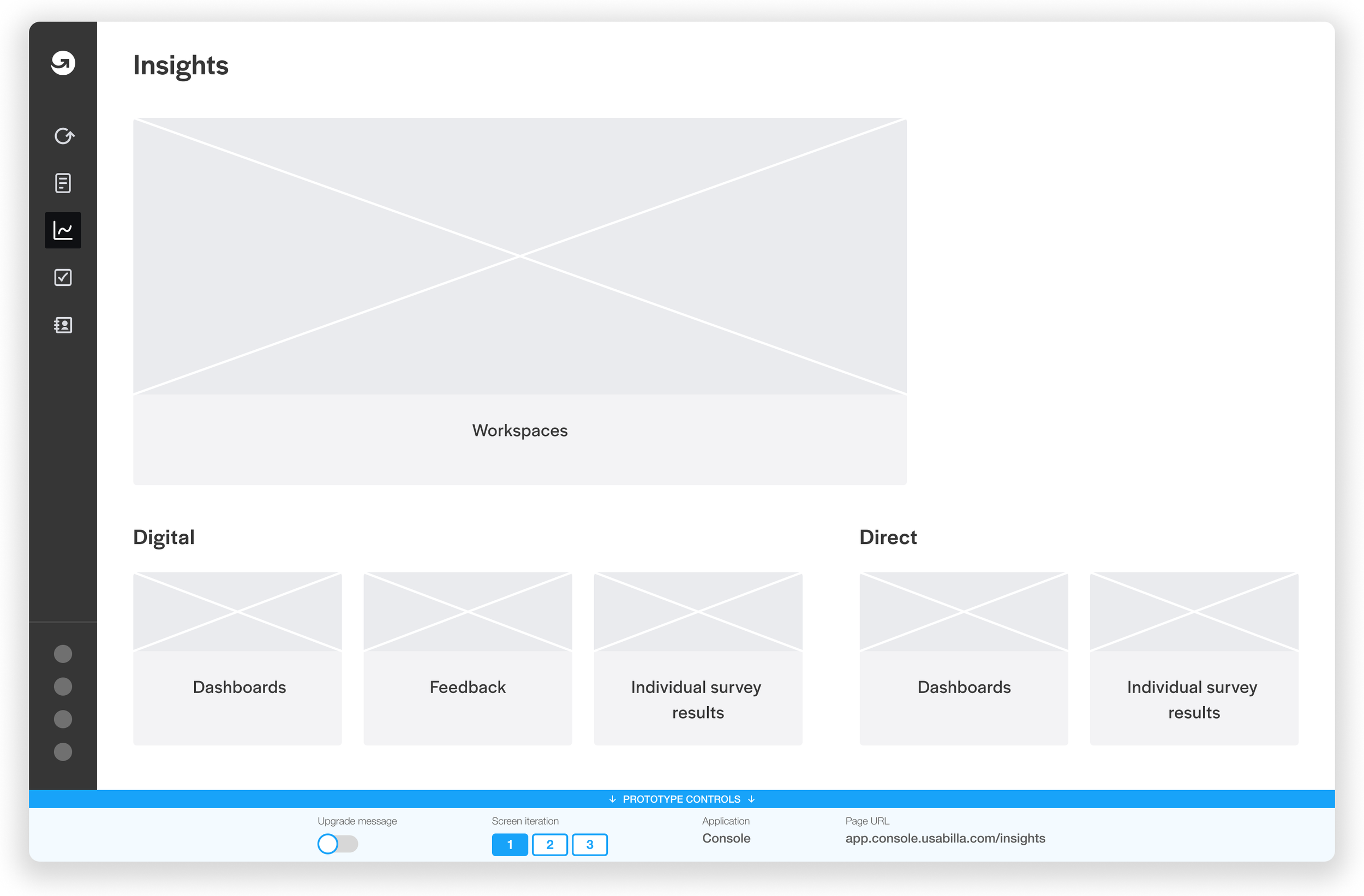Open the contacts address book sidebar icon

point(63,325)
